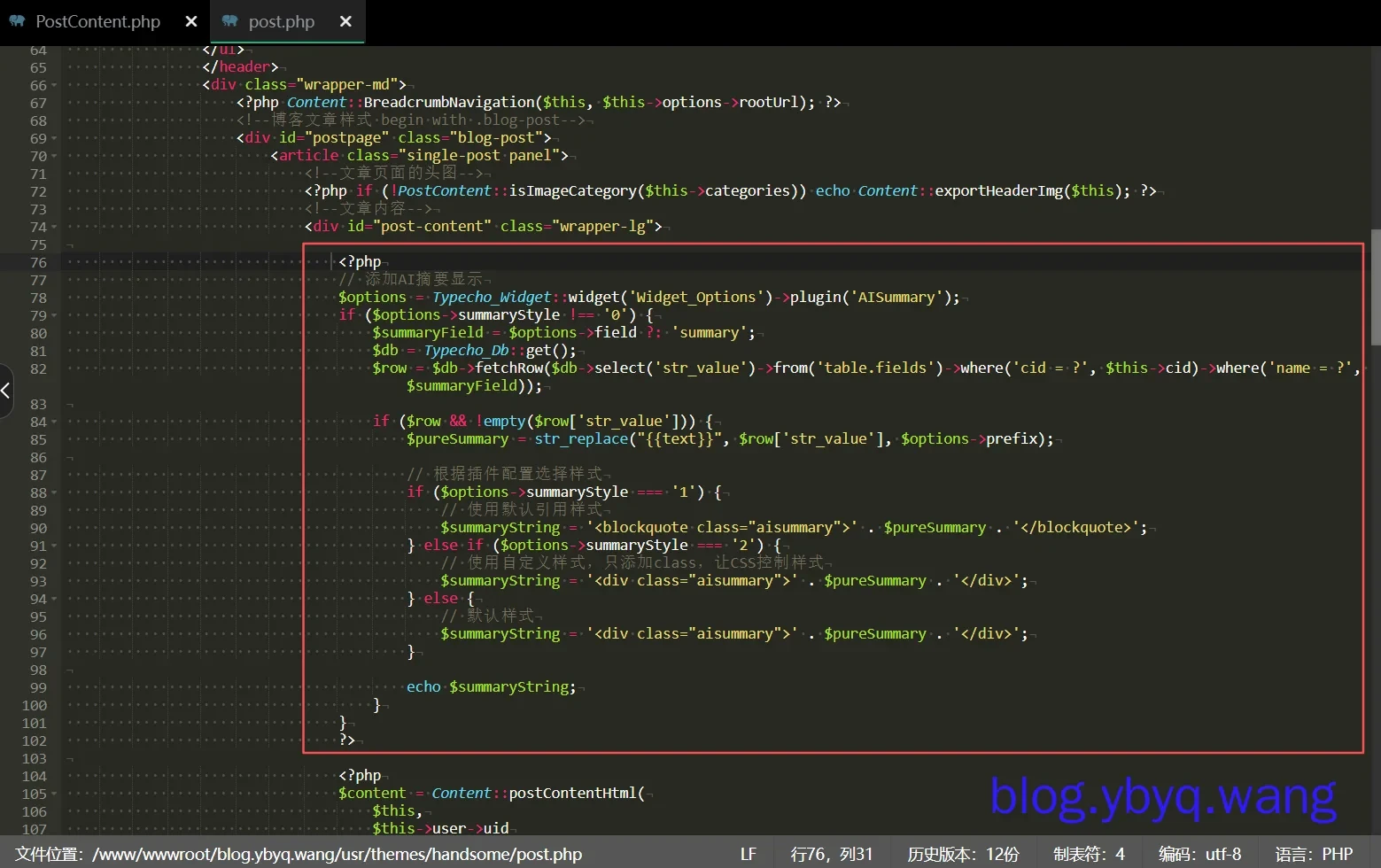Select line number 104 in gutter
1381x868 pixels.
pos(35,776)
